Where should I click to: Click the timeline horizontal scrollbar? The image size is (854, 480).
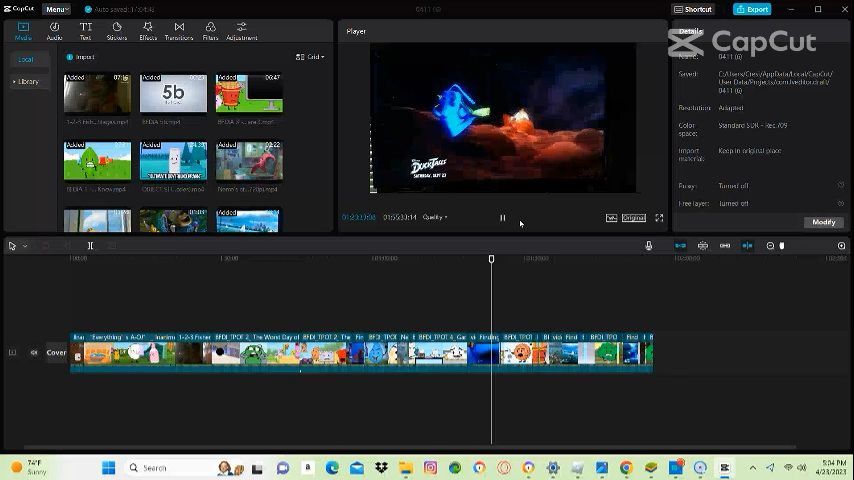point(408,447)
